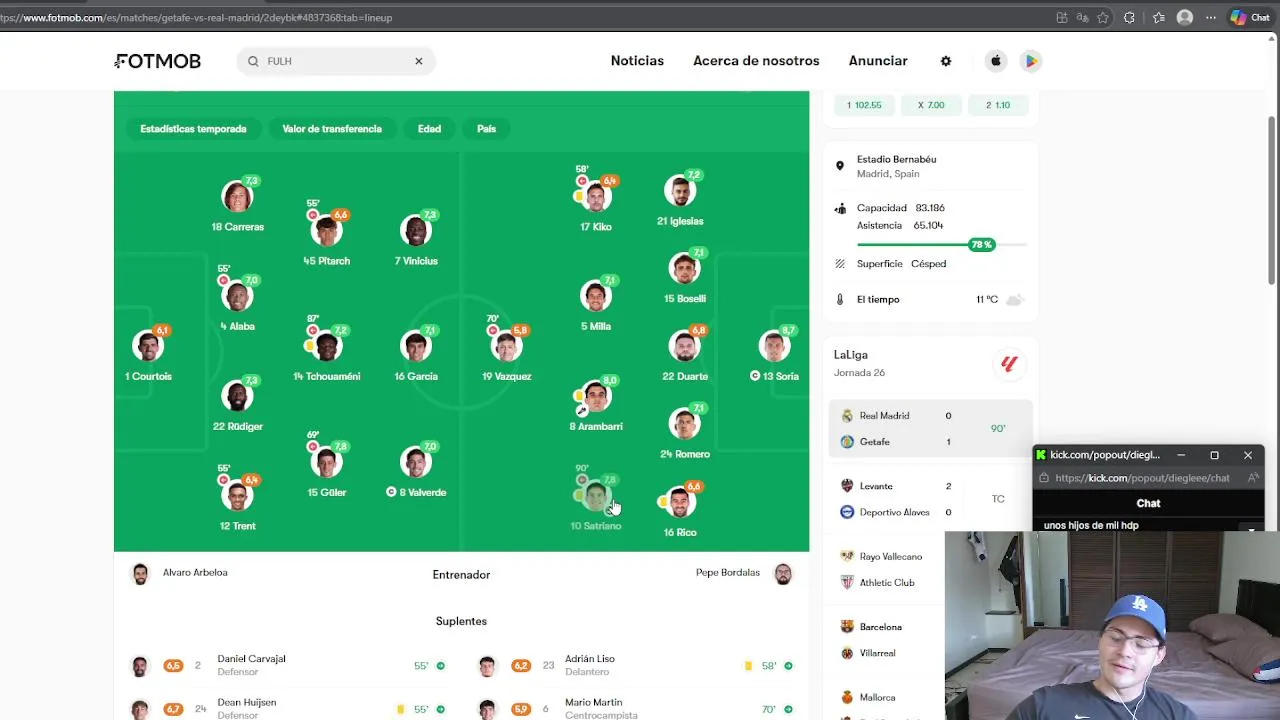Click Real Madrid crest in match list
The height and width of the screenshot is (720, 1280).
[847, 416]
